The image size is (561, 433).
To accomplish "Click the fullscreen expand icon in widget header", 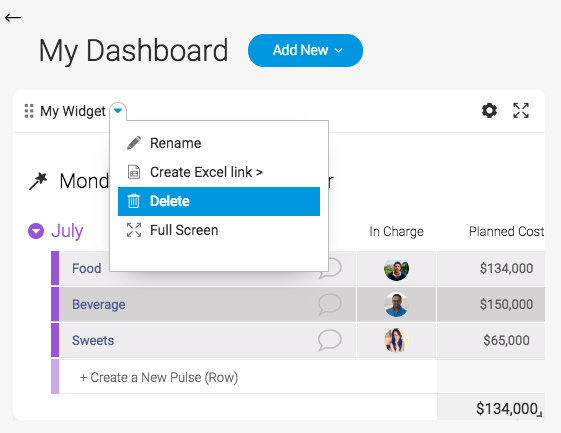I will 521,110.
